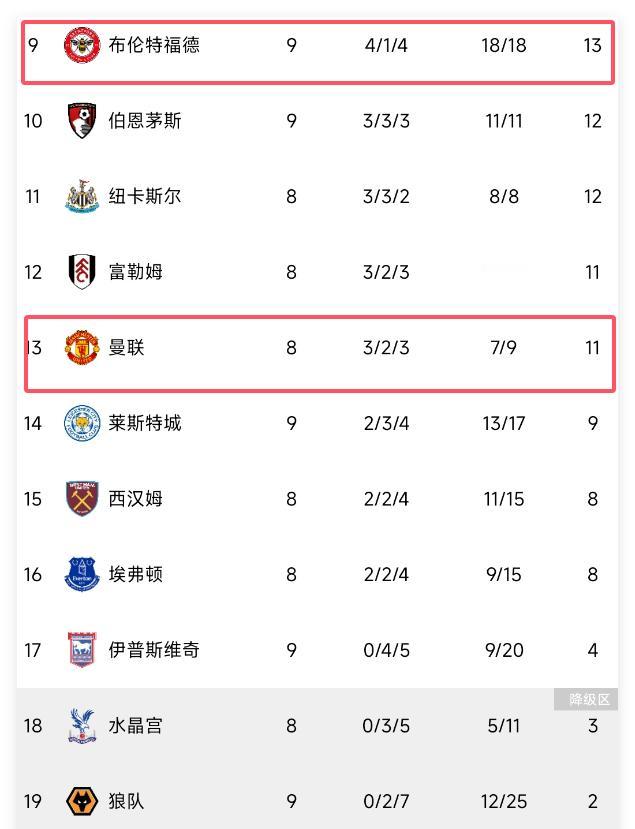Screen dimensions: 635x829
Task: Click the Crystal Palace club crest
Action: [81, 725]
